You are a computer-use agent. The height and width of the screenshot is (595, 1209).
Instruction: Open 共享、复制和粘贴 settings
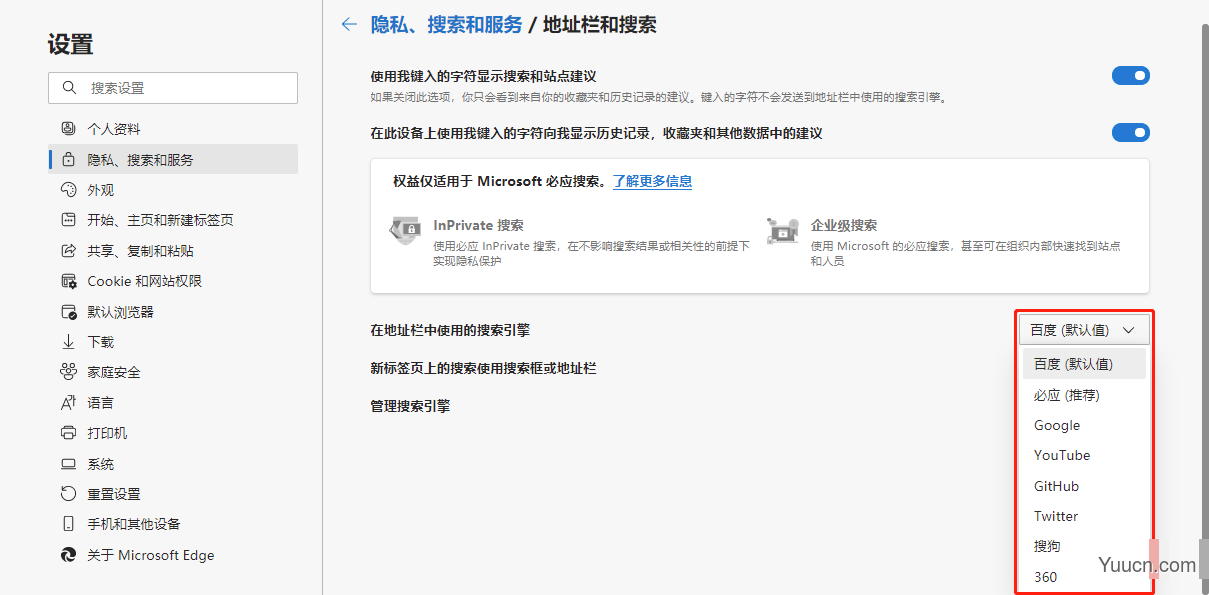point(173,251)
